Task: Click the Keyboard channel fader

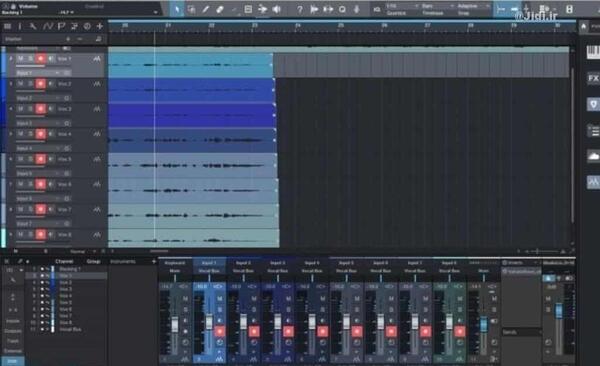Action: [174, 324]
